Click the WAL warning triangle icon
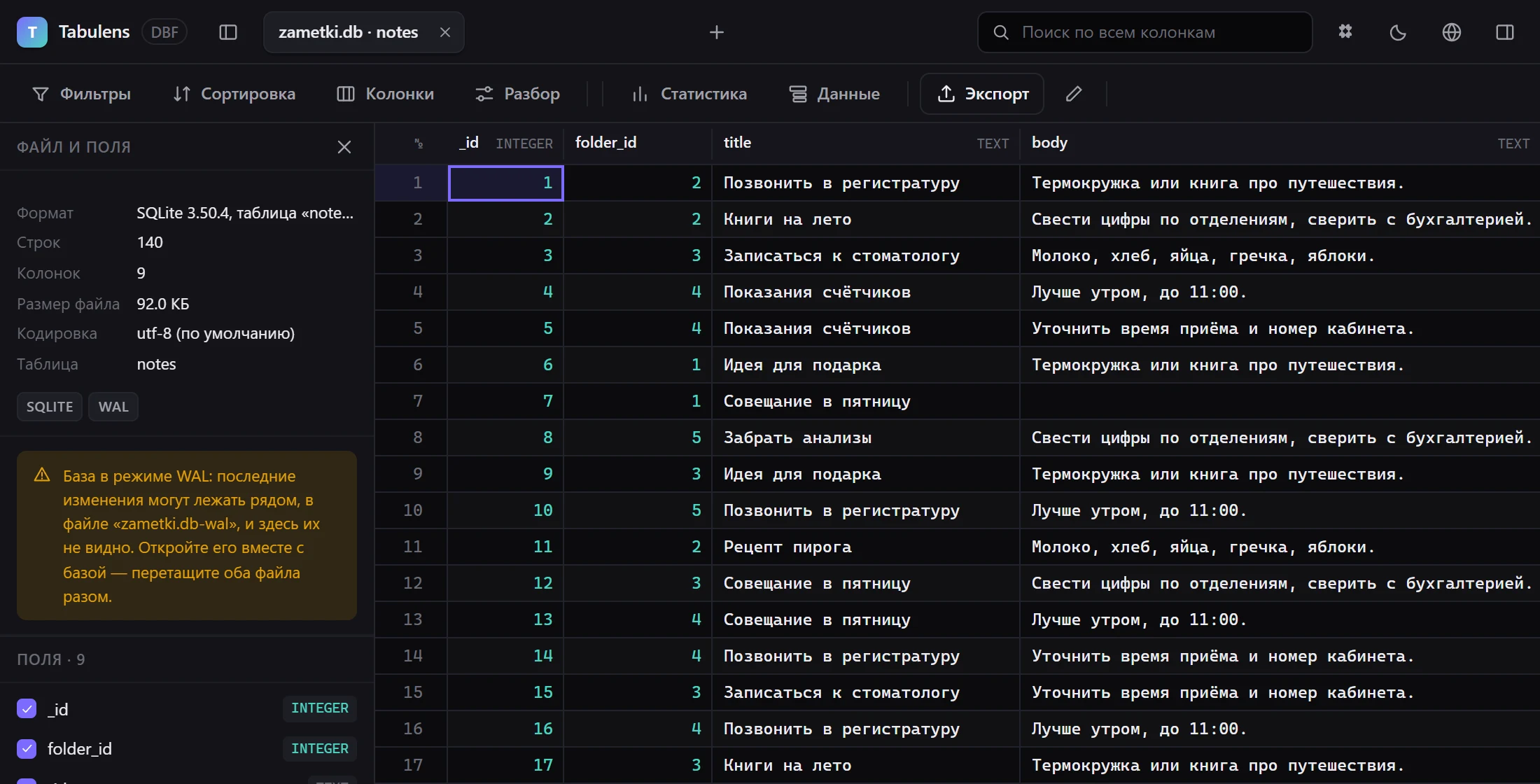Screen dimensions: 1540x784 42,475
